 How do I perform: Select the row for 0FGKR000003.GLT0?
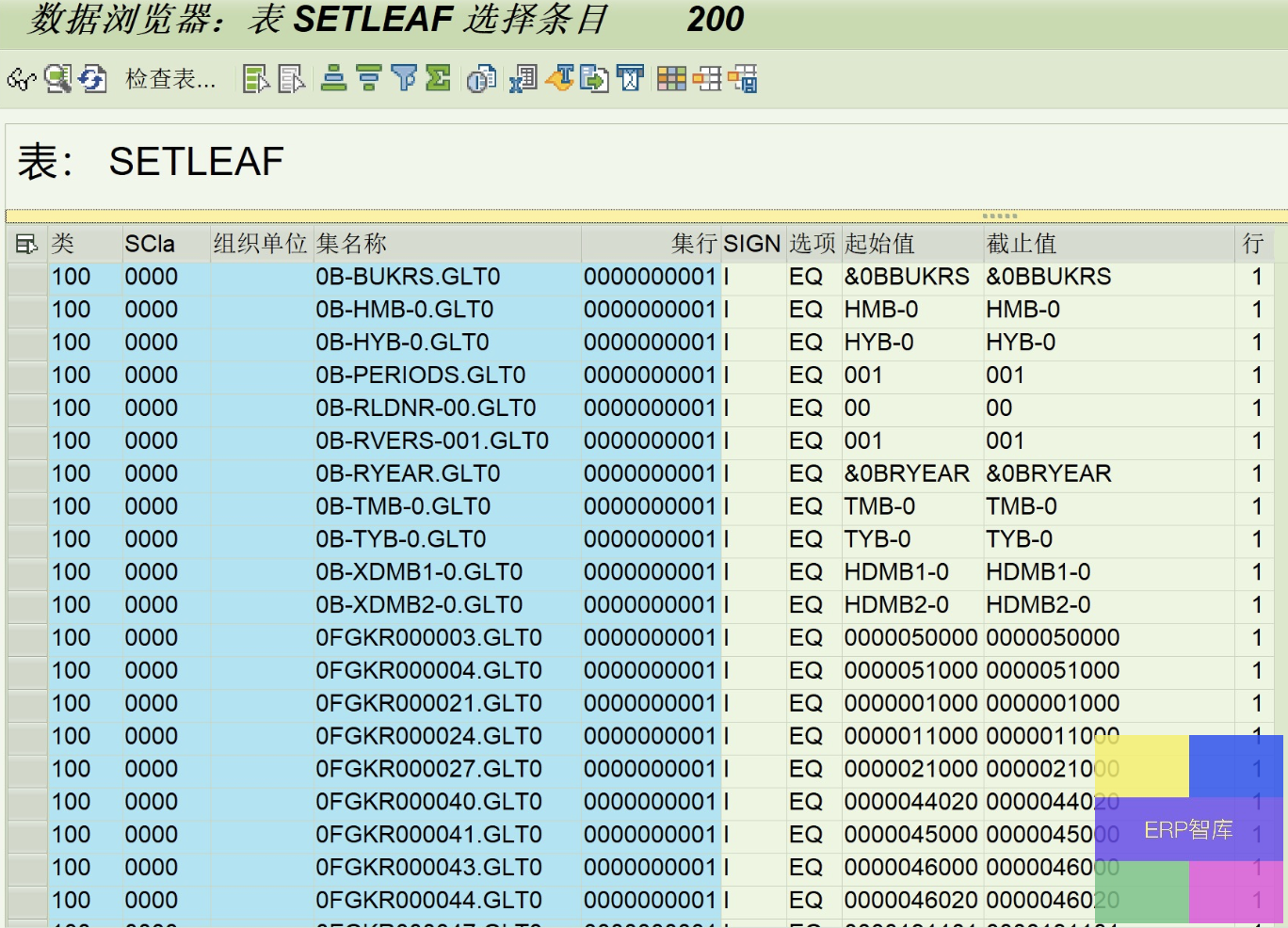[x=26, y=638]
